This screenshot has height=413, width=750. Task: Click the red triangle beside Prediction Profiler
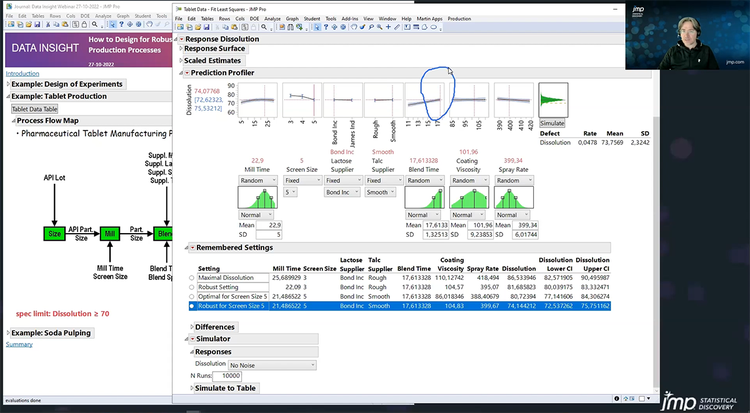188,73
